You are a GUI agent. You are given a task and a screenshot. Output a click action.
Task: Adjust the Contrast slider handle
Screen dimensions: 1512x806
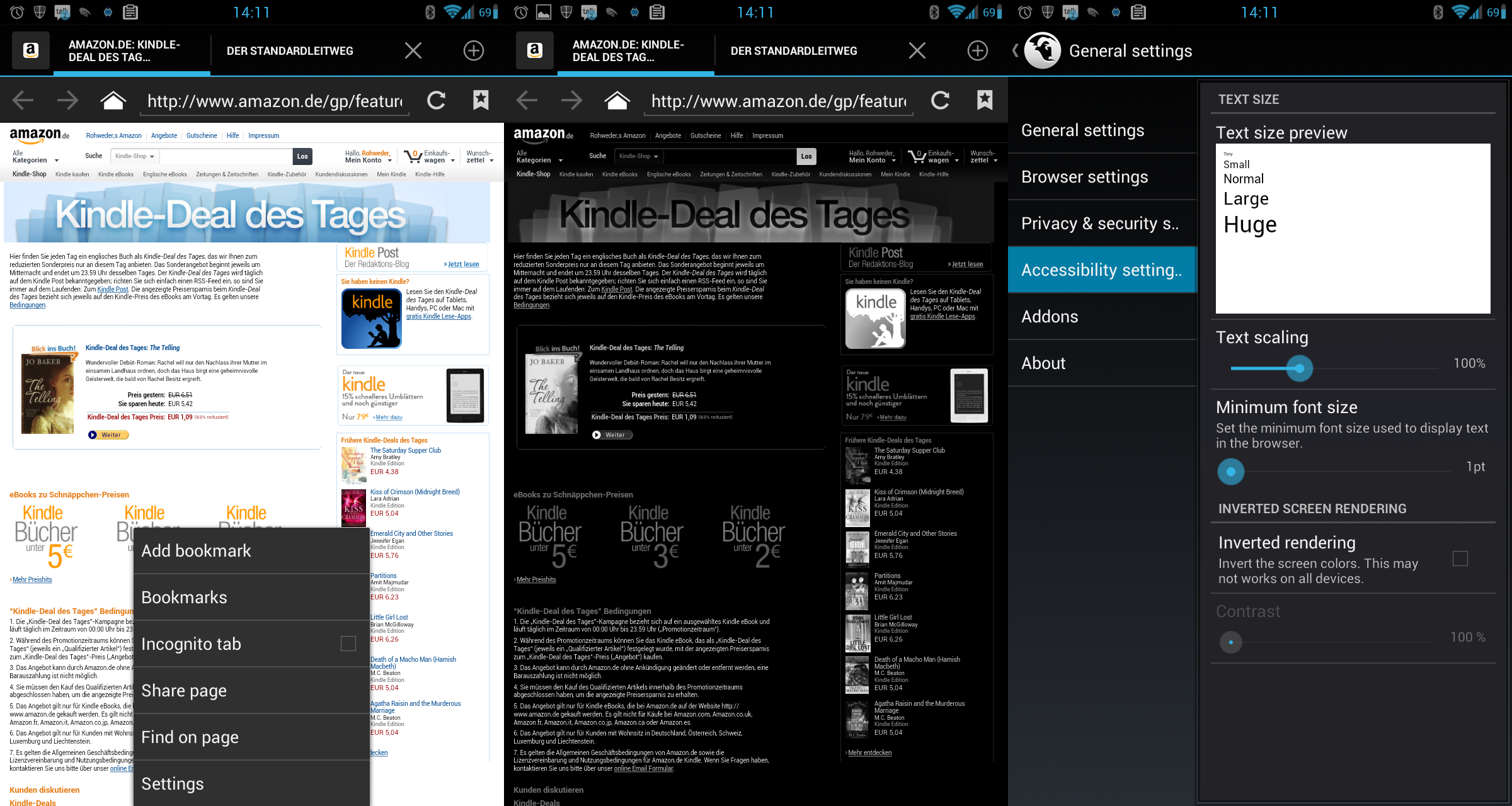[1231, 642]
